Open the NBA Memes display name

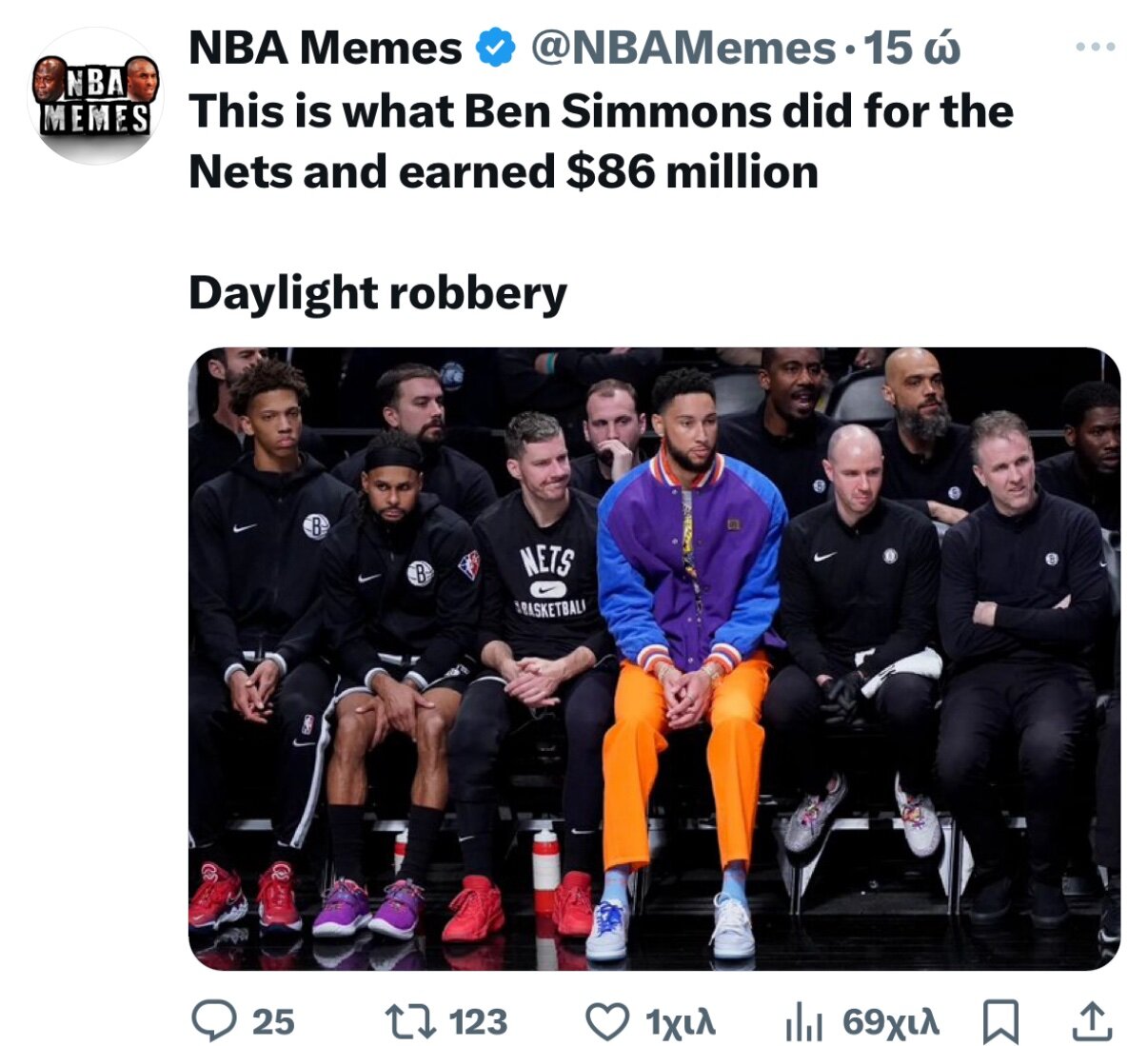point(326,48)
